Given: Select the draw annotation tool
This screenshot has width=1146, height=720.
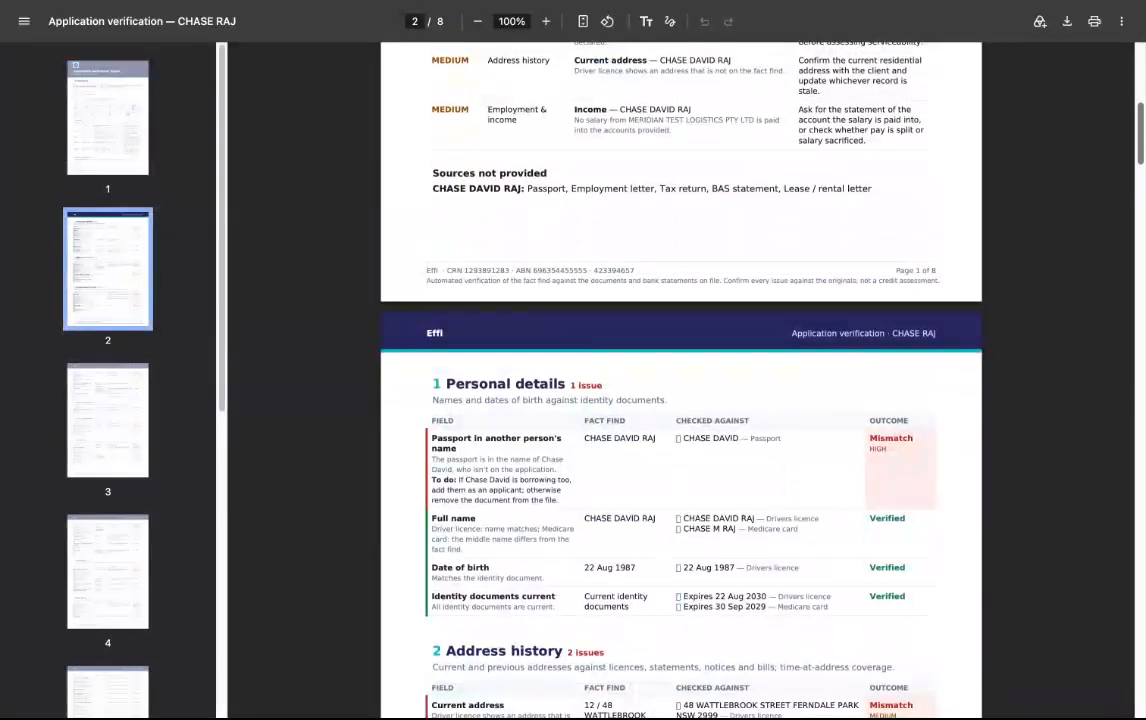Looking at the screenshot, I should pos(670,21).
